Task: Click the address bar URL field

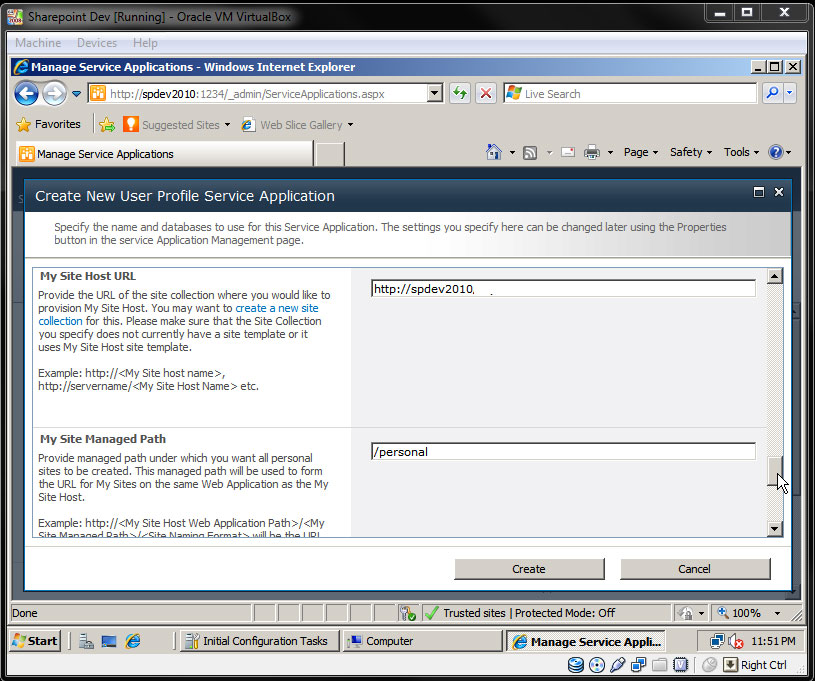Action: tap(257, 94)
